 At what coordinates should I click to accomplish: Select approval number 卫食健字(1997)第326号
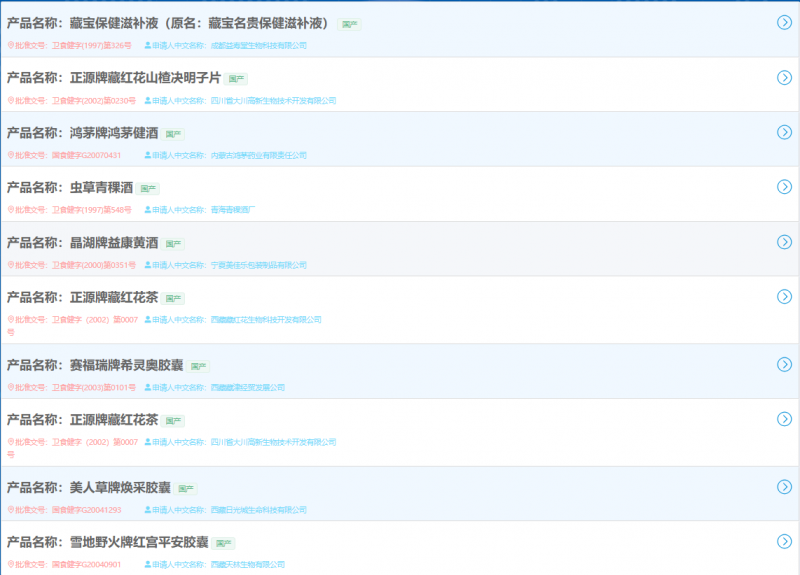click(91, 45)
